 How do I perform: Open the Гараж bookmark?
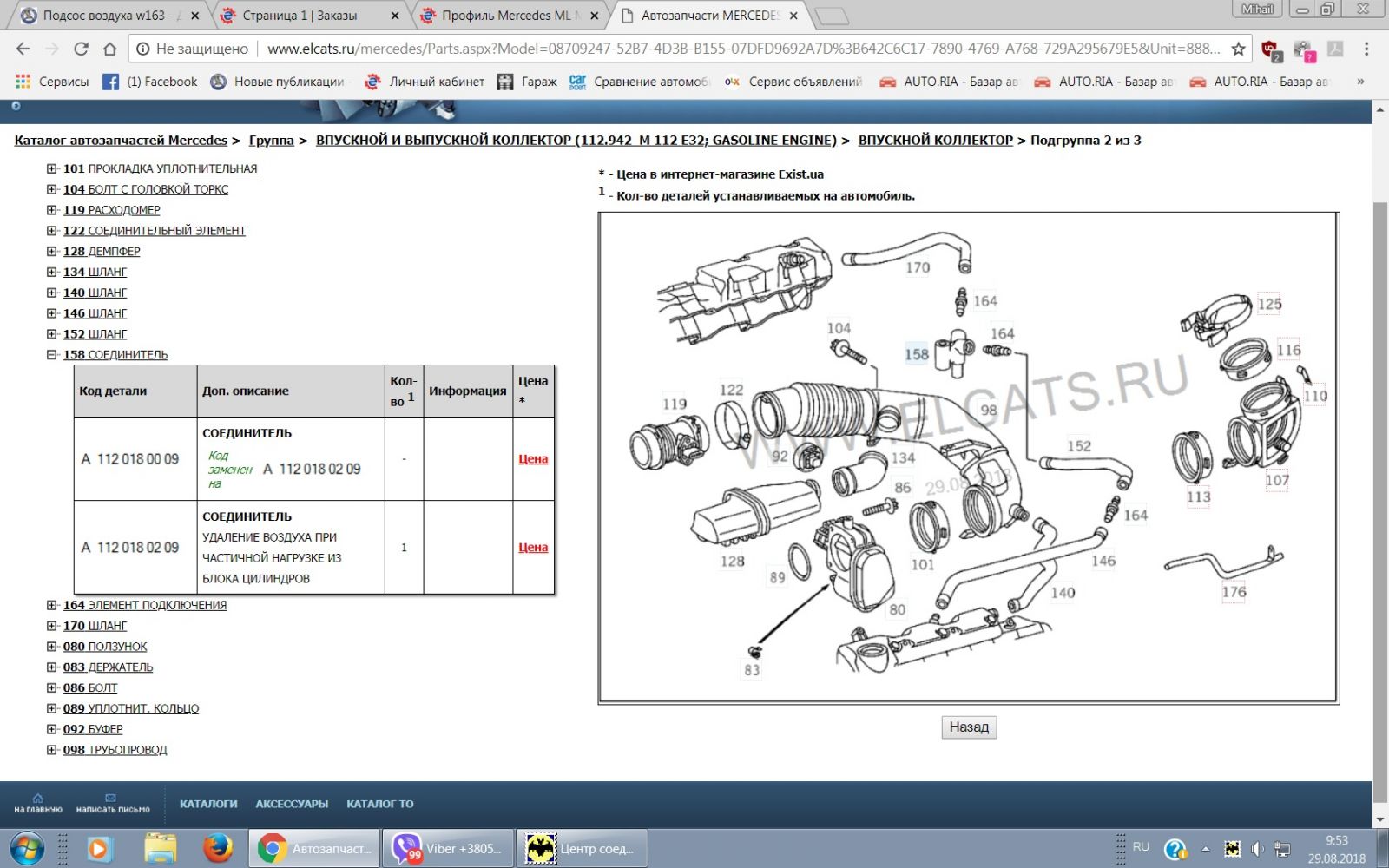527,82
